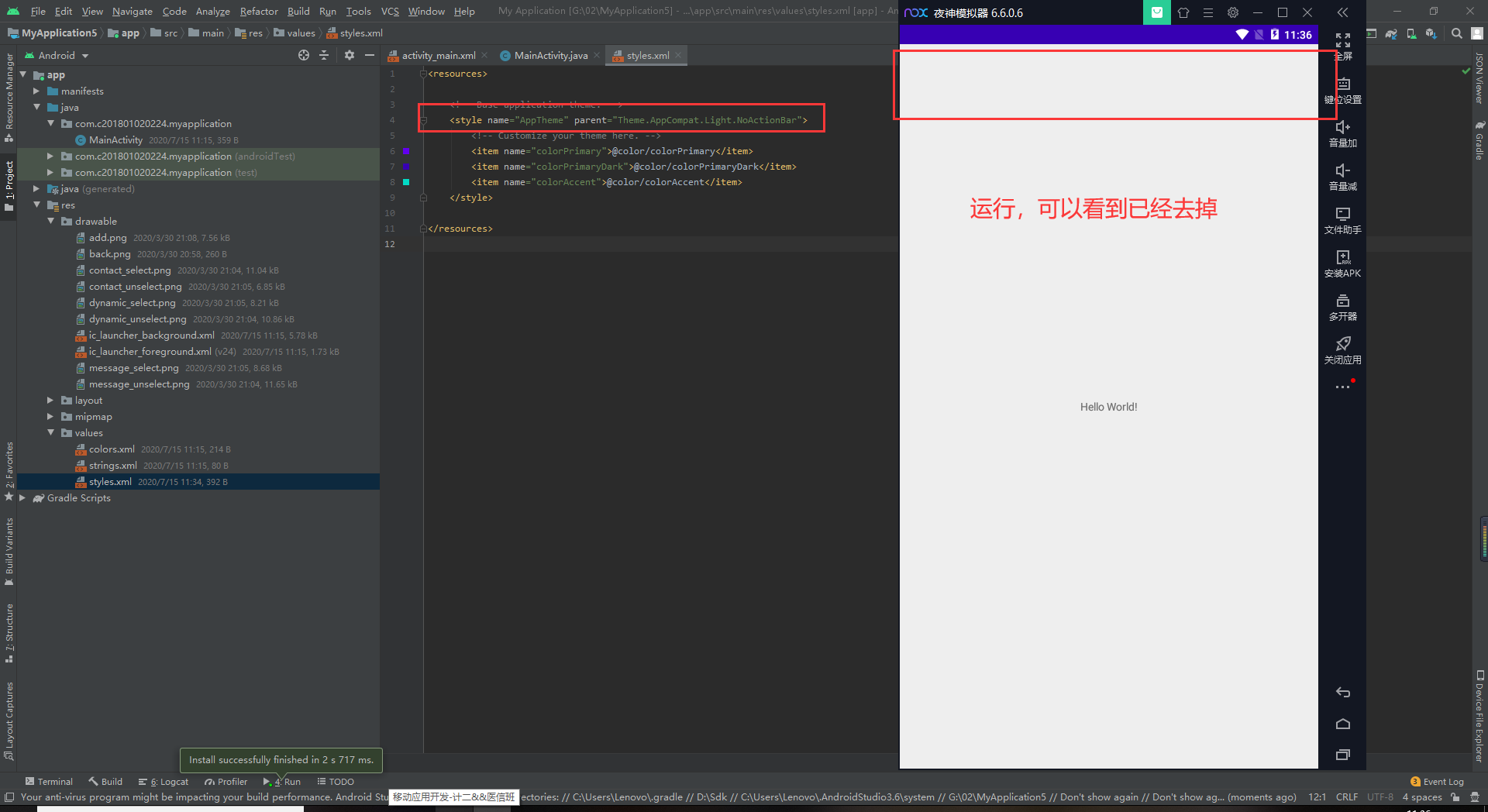Open Nox file assistant (文件助手)
Image resolution: width=1488 pixels, height=812 pixels.
tap(1343, 221)
